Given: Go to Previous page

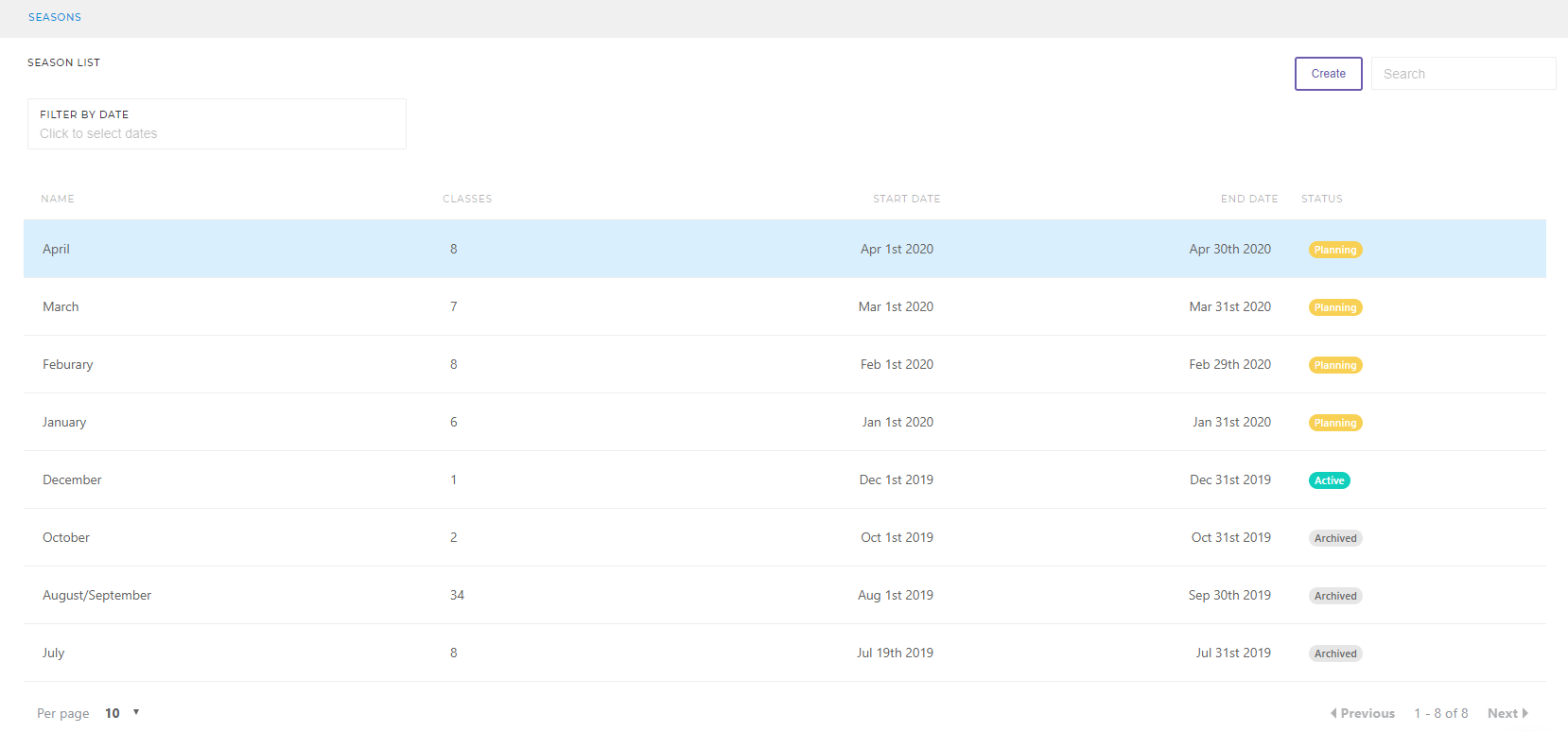Looking at the screenshot, I should 1363,713.
